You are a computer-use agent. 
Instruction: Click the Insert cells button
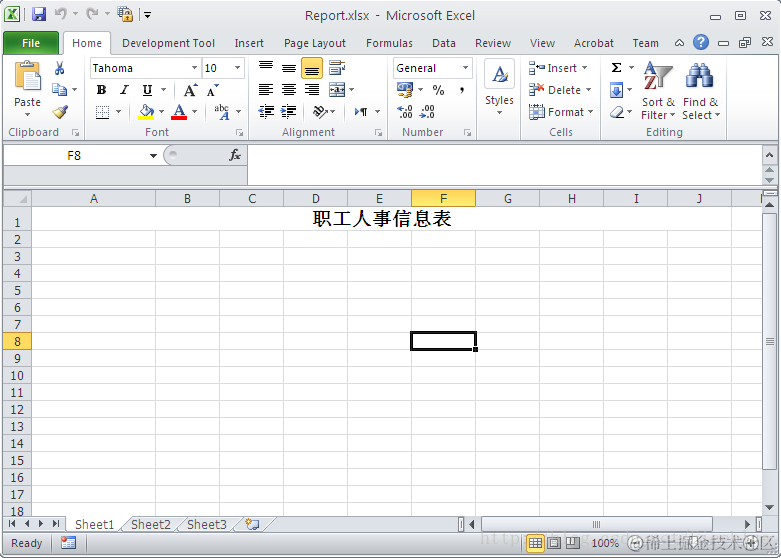tap(558, 68)
